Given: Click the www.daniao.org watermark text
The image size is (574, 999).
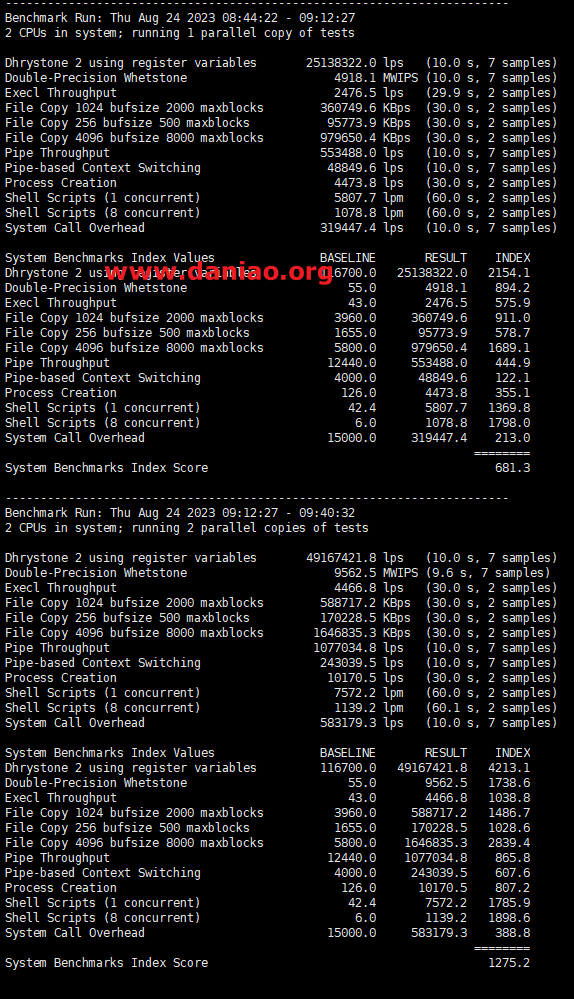Looking at the screenshot, I should click(x=219, y=272).
